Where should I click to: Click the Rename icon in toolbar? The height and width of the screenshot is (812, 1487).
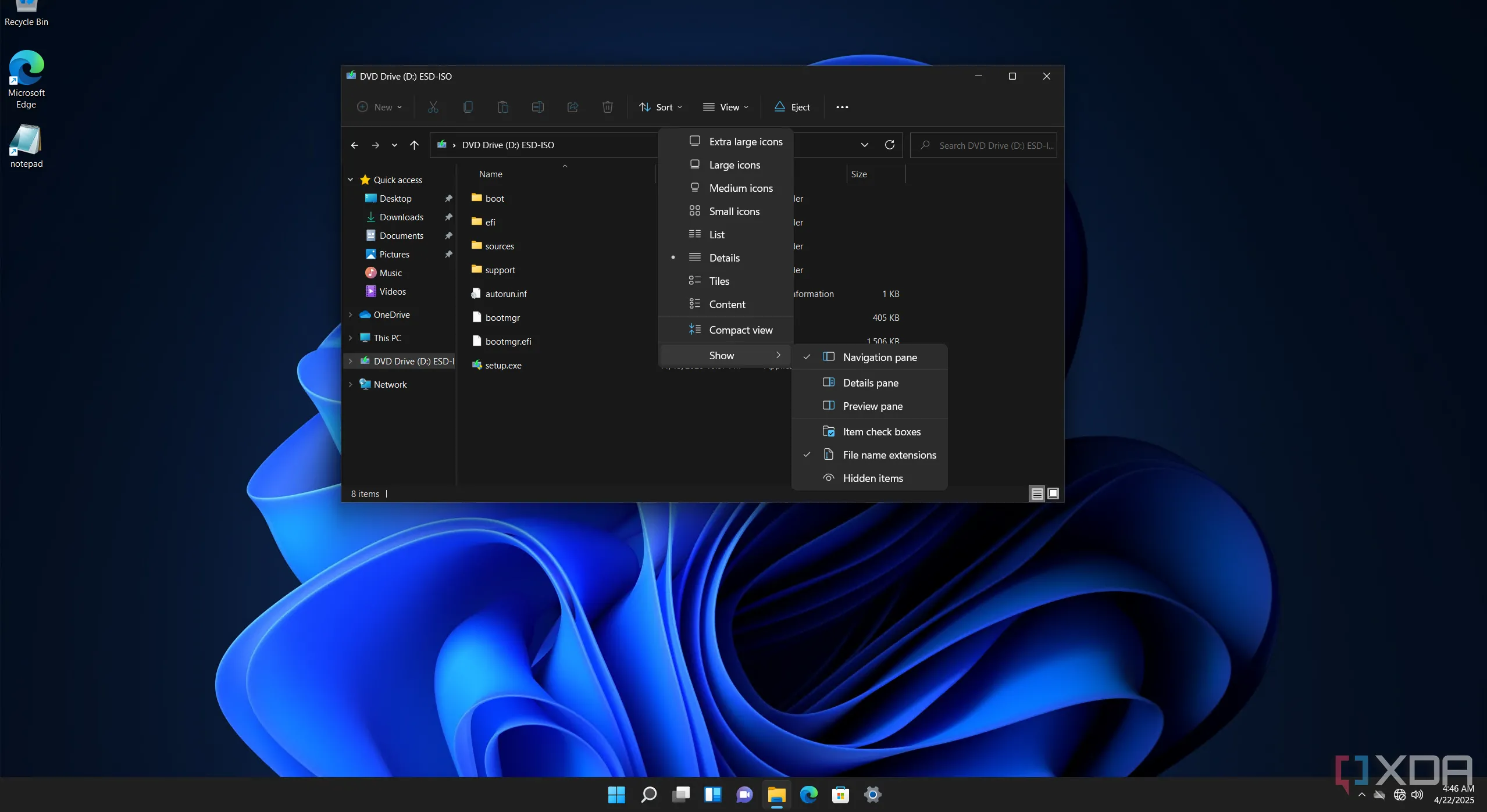[537, 107]
